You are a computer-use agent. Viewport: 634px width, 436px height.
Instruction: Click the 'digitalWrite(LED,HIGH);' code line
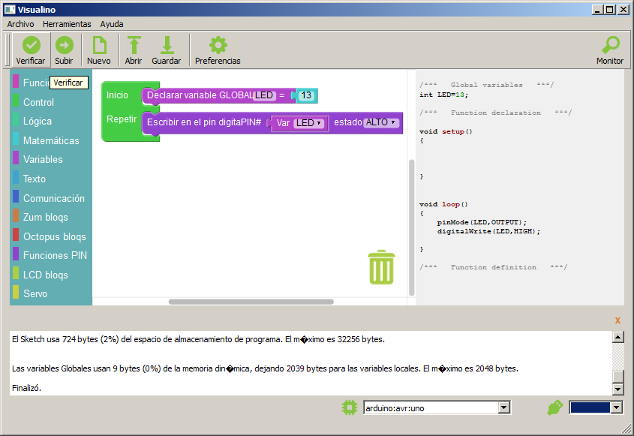pos(488,231)
